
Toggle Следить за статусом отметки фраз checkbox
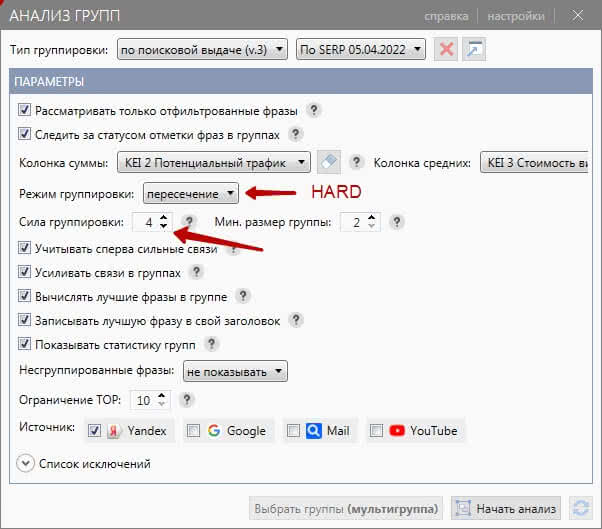24,134
